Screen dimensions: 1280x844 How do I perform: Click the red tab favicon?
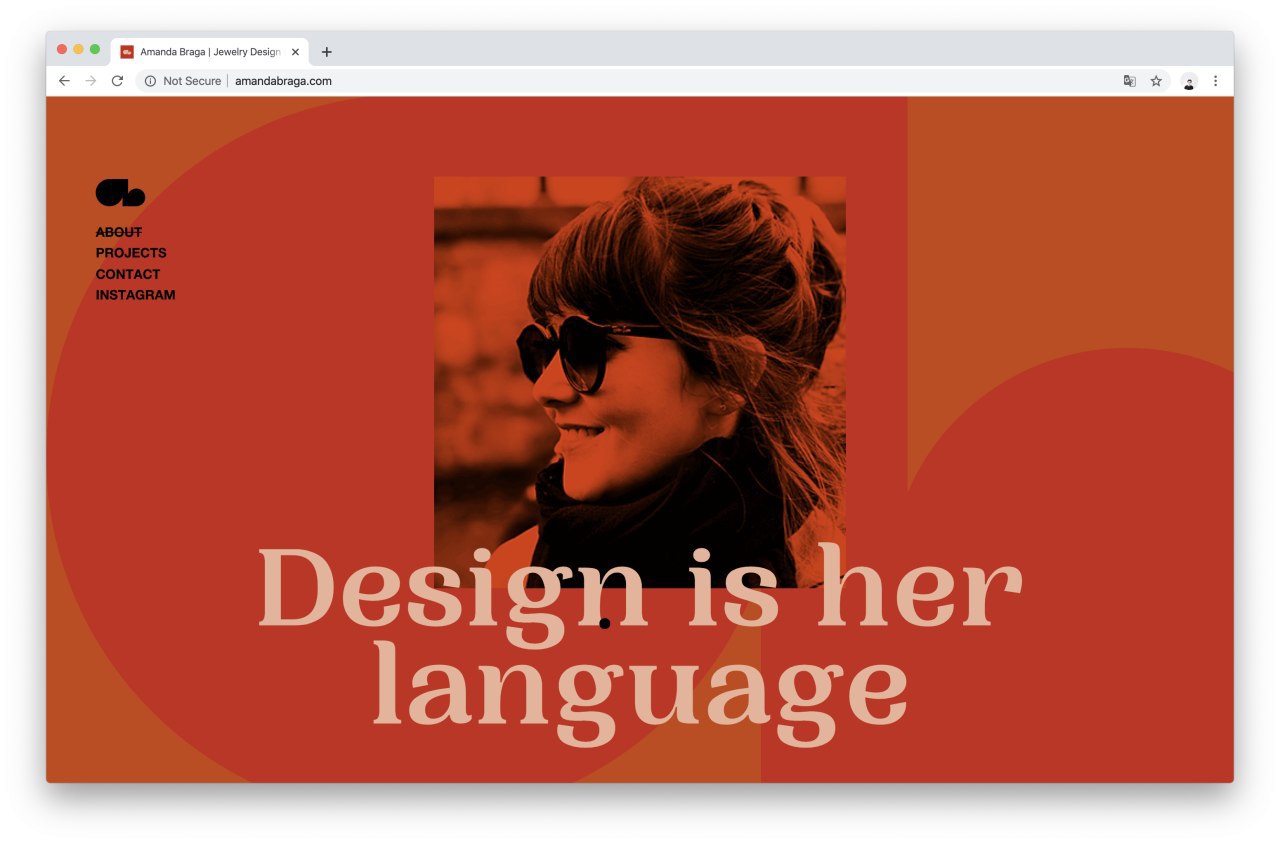[x=127, y=52]
